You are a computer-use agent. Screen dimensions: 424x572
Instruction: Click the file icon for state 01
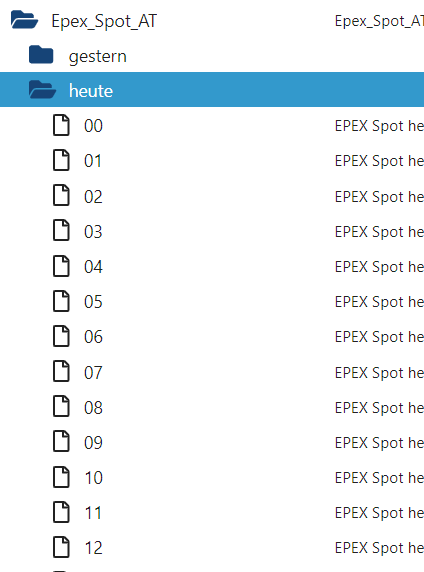[x=61, y=160]
